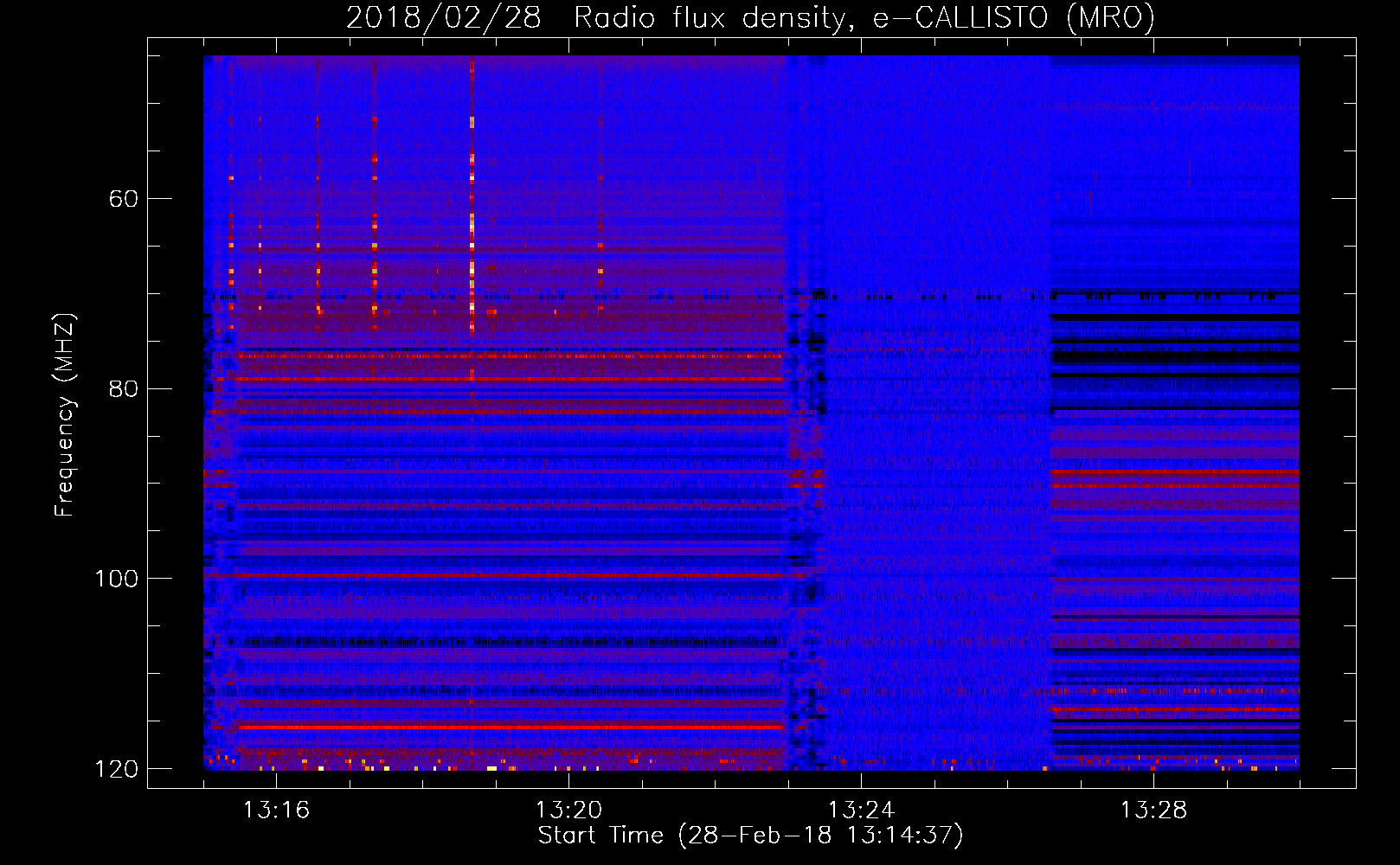Click the 120 frequency tick label
1400x865 pixels.
(116, 769)
